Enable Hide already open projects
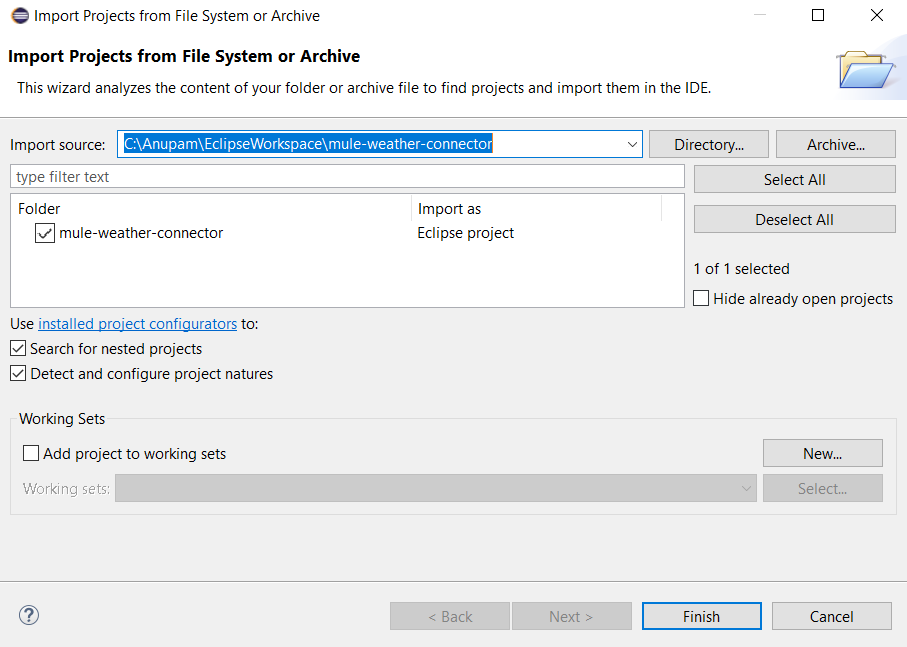Screen dimensions: 907x647 [x=701, y=298]
